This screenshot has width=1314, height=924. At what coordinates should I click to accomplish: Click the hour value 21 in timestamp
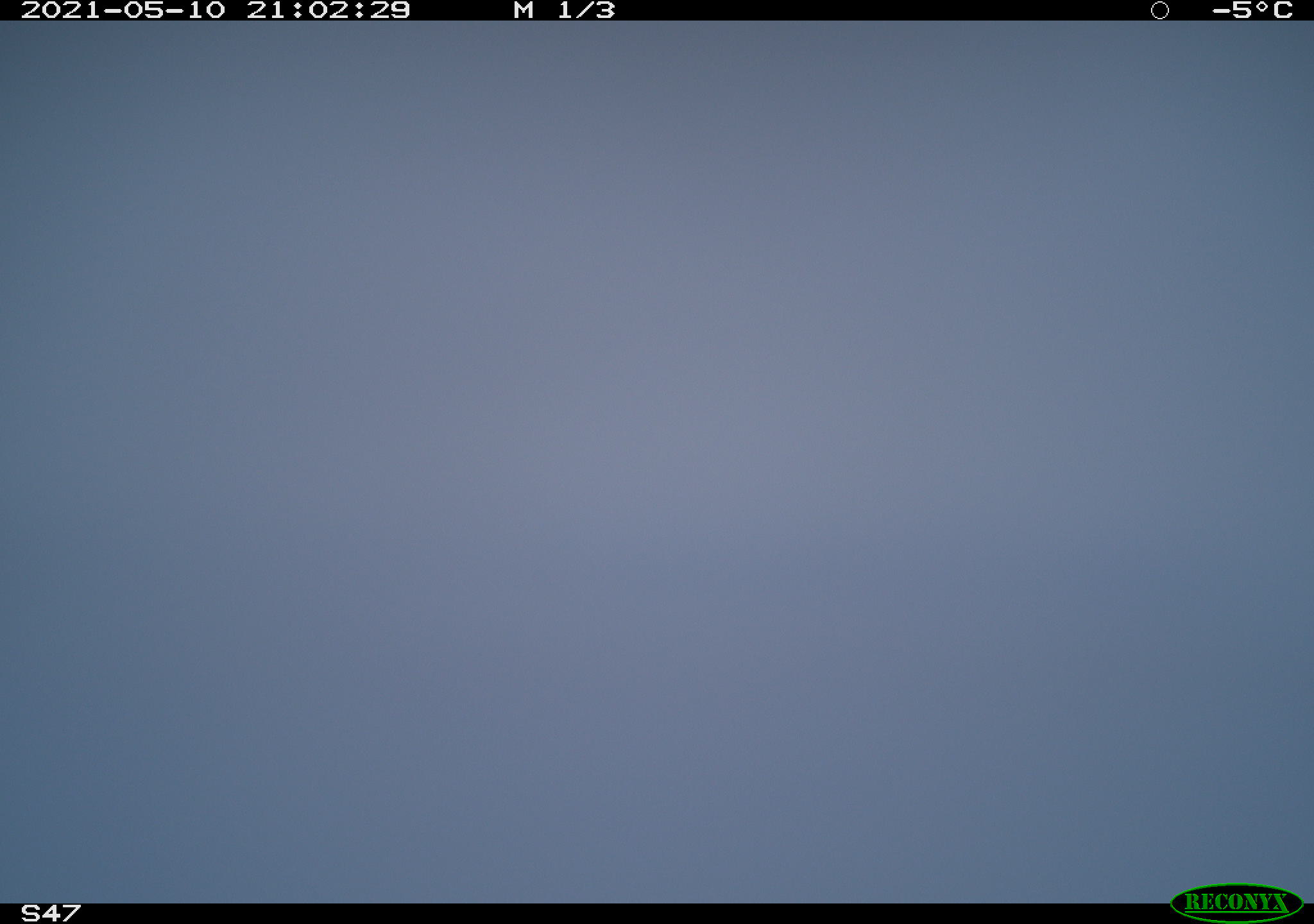[x=266, y=10]
